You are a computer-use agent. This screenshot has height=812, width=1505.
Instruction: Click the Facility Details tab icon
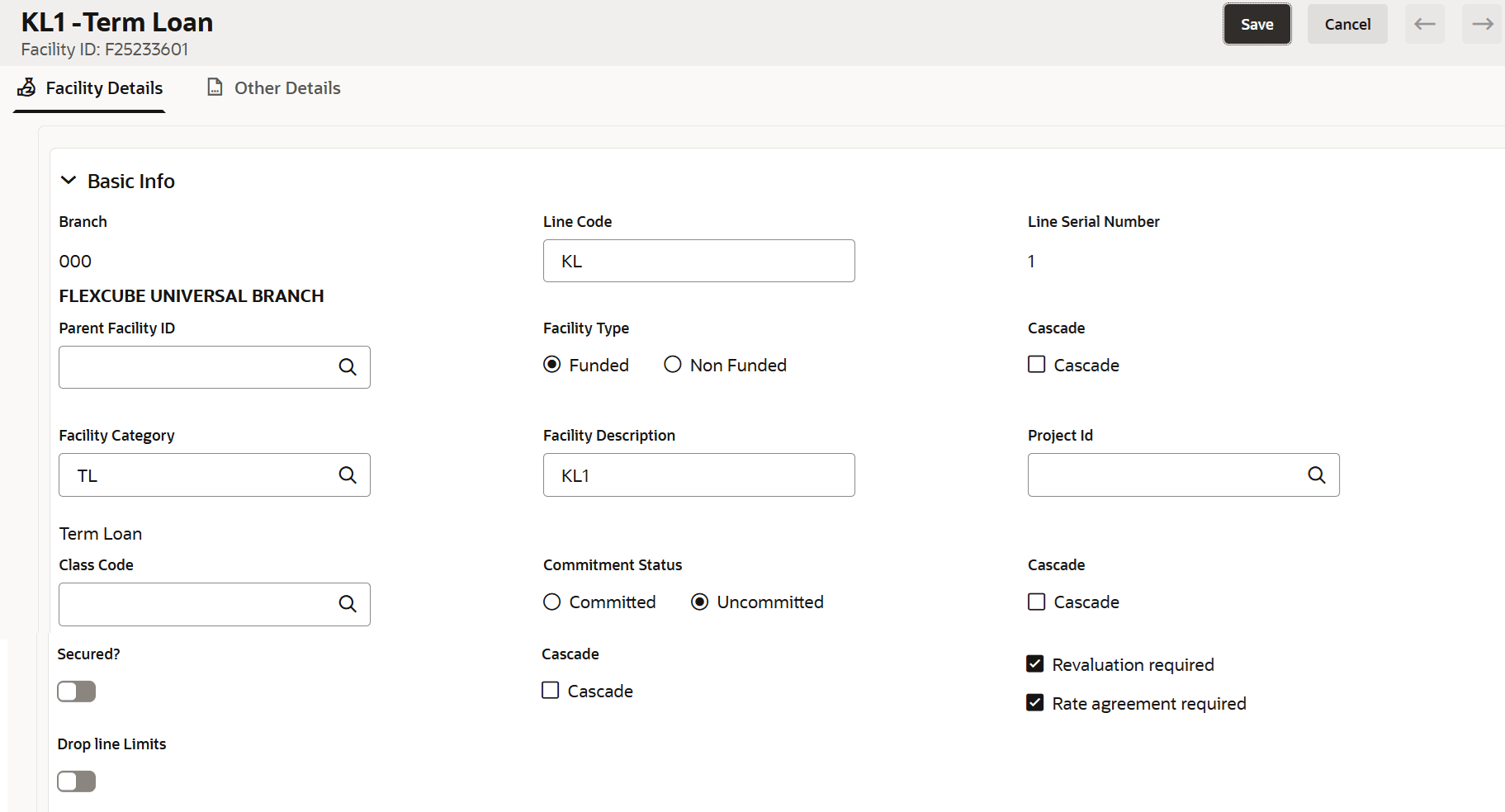pos(27,87)
